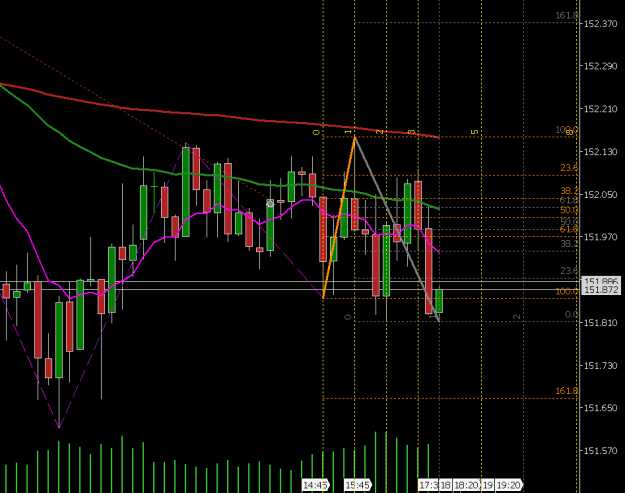Select the gray 0.0 Fibonacci level label
The image size is (625, 493).
pyautogui.click(x=572, y=314)
